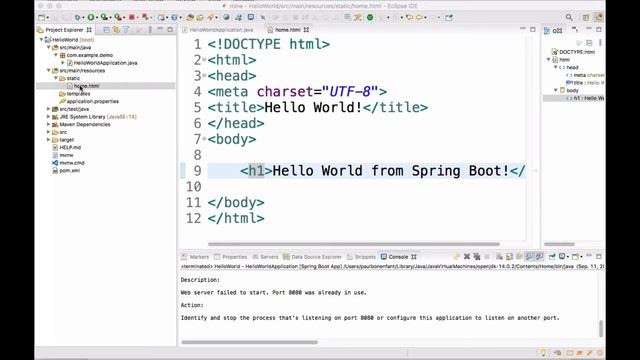Open the Data Source Explorer tab
The width and height of the screenshot is (640, 360).
click(x=312, y=257)
